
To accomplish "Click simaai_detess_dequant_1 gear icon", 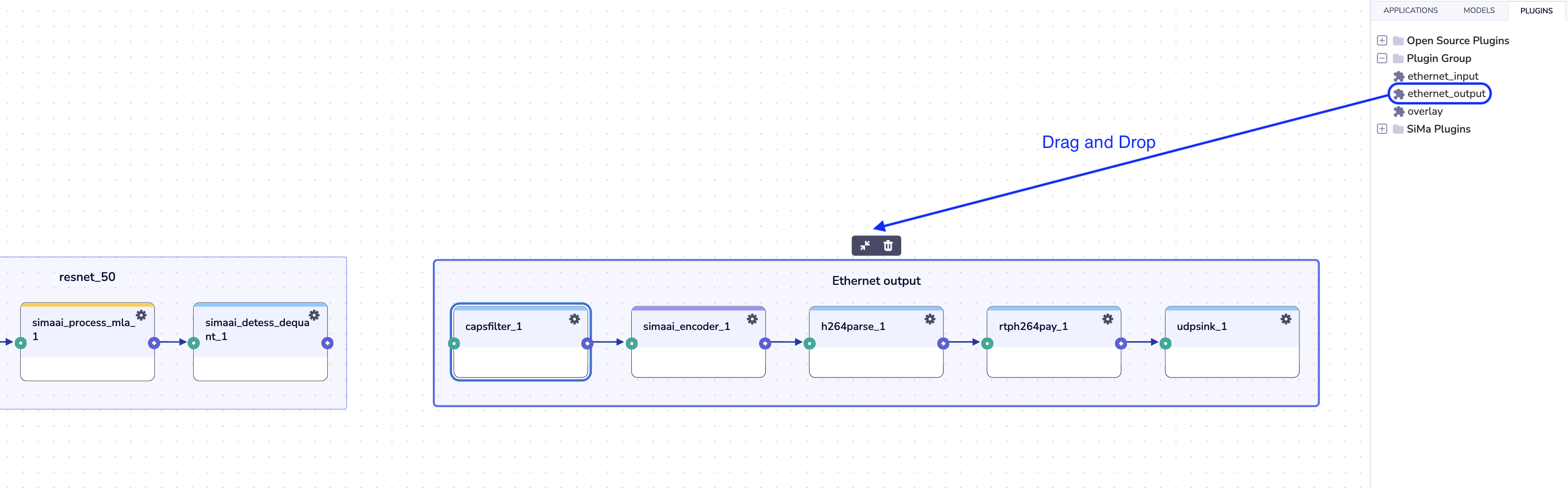I will [314, 315].
